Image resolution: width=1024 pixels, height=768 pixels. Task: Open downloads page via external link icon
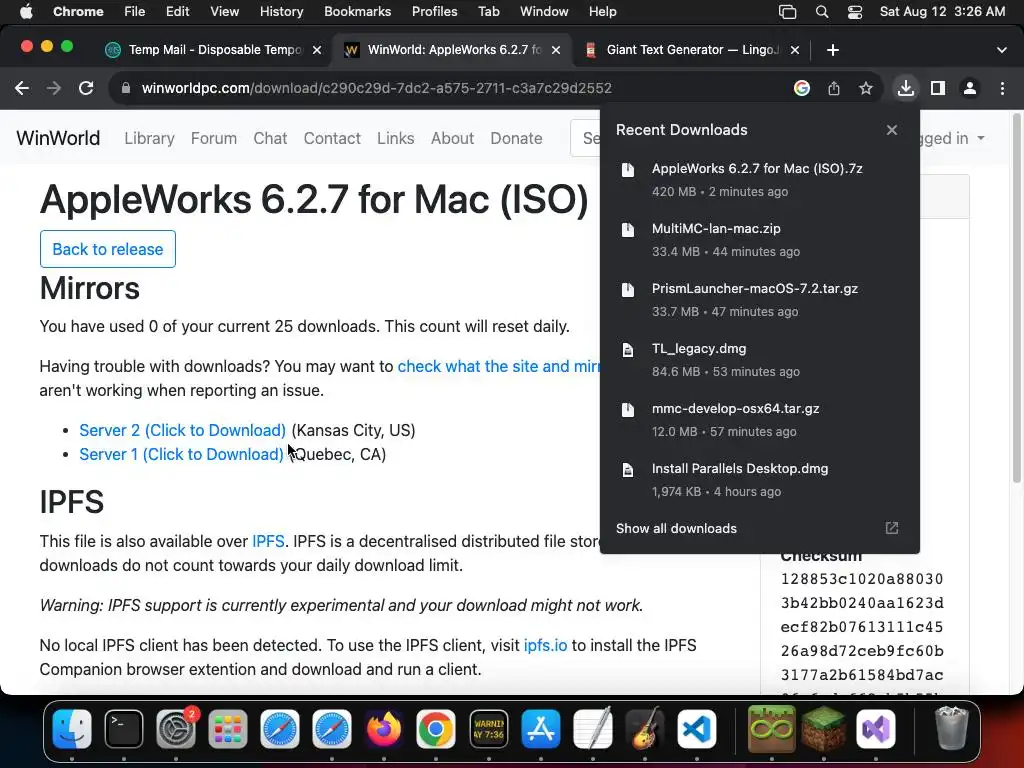(892, 528)
